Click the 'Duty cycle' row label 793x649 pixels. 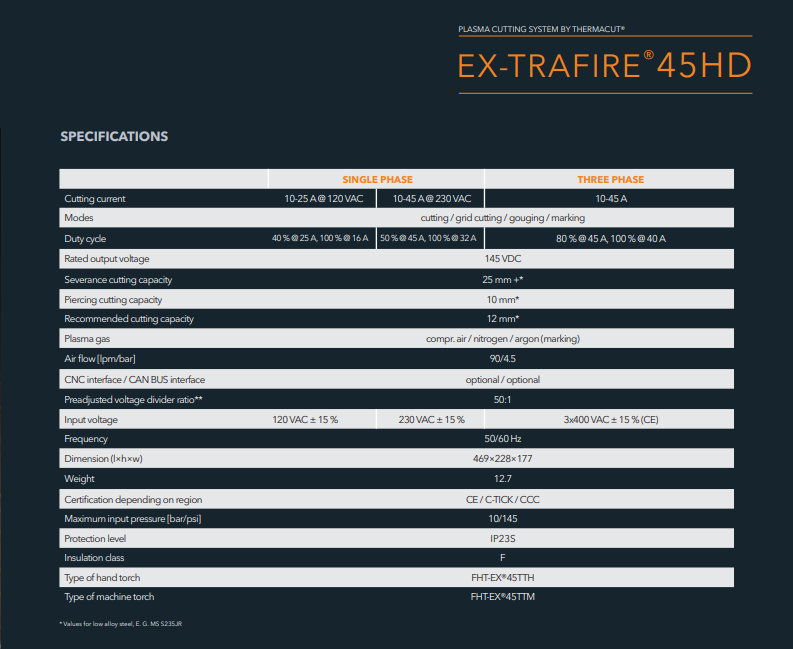tap(85, 239)
